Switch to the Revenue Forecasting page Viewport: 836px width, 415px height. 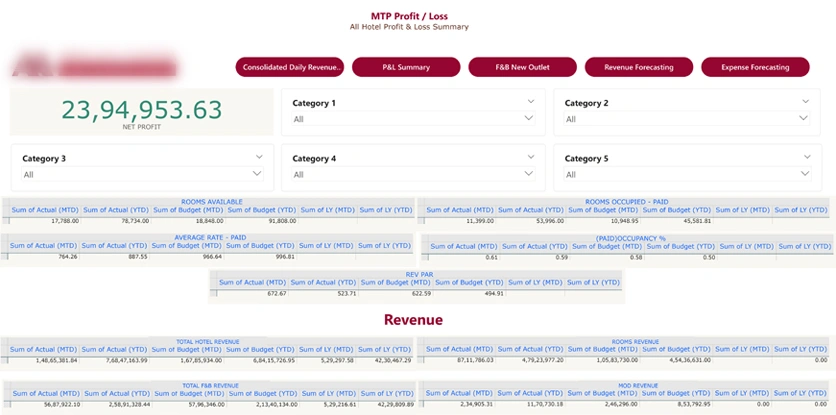(638, 67)
